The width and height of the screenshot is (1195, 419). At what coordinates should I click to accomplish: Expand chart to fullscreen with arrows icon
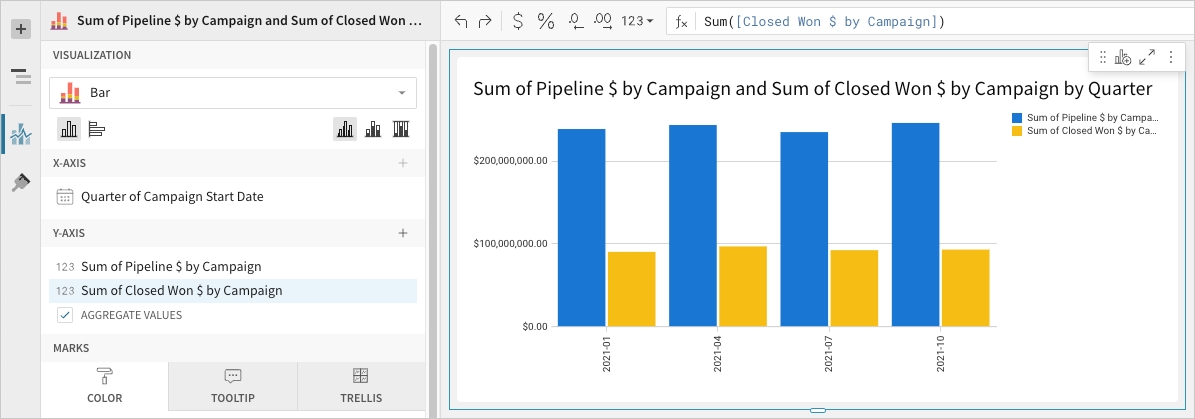1147,57
